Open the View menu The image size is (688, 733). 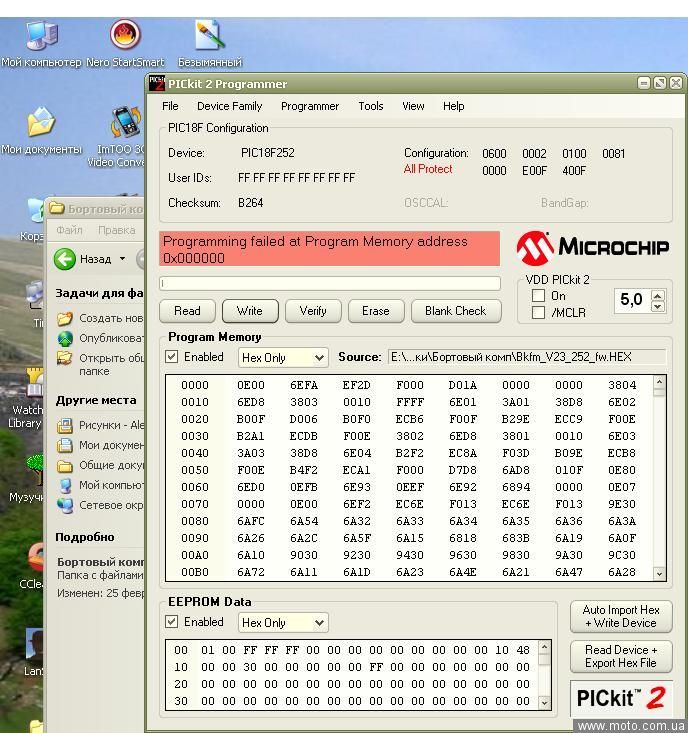click(x=413, y=106)
